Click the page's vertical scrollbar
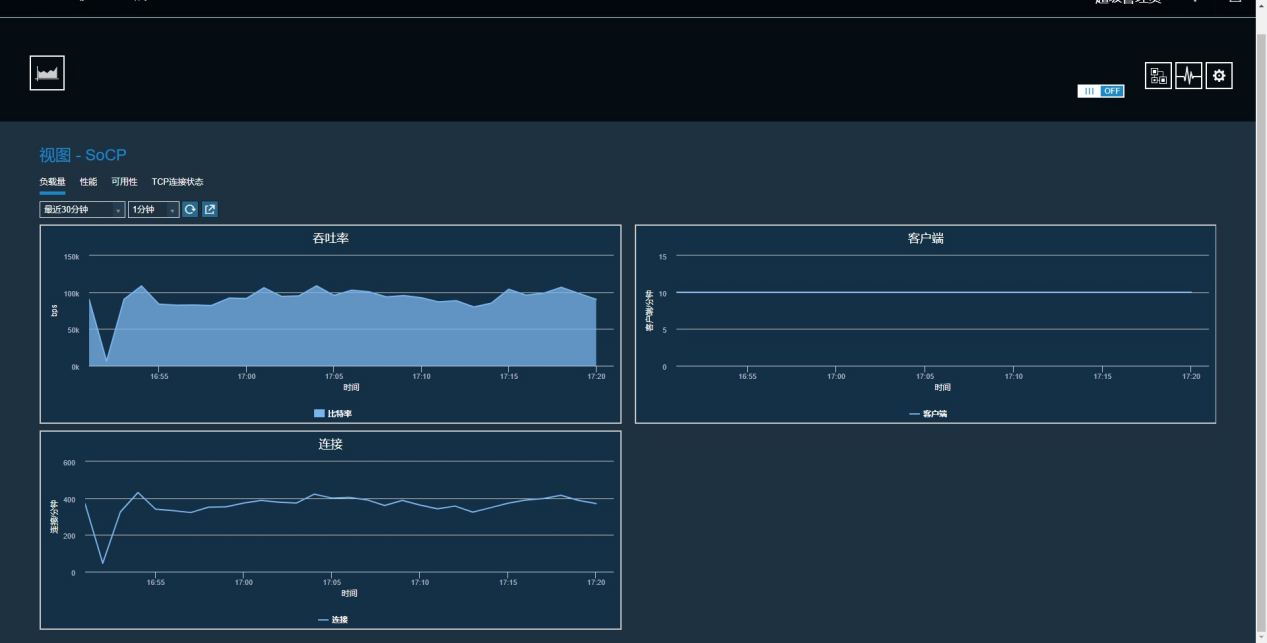Screen dimensions: 1267x643 [1260, 300]
